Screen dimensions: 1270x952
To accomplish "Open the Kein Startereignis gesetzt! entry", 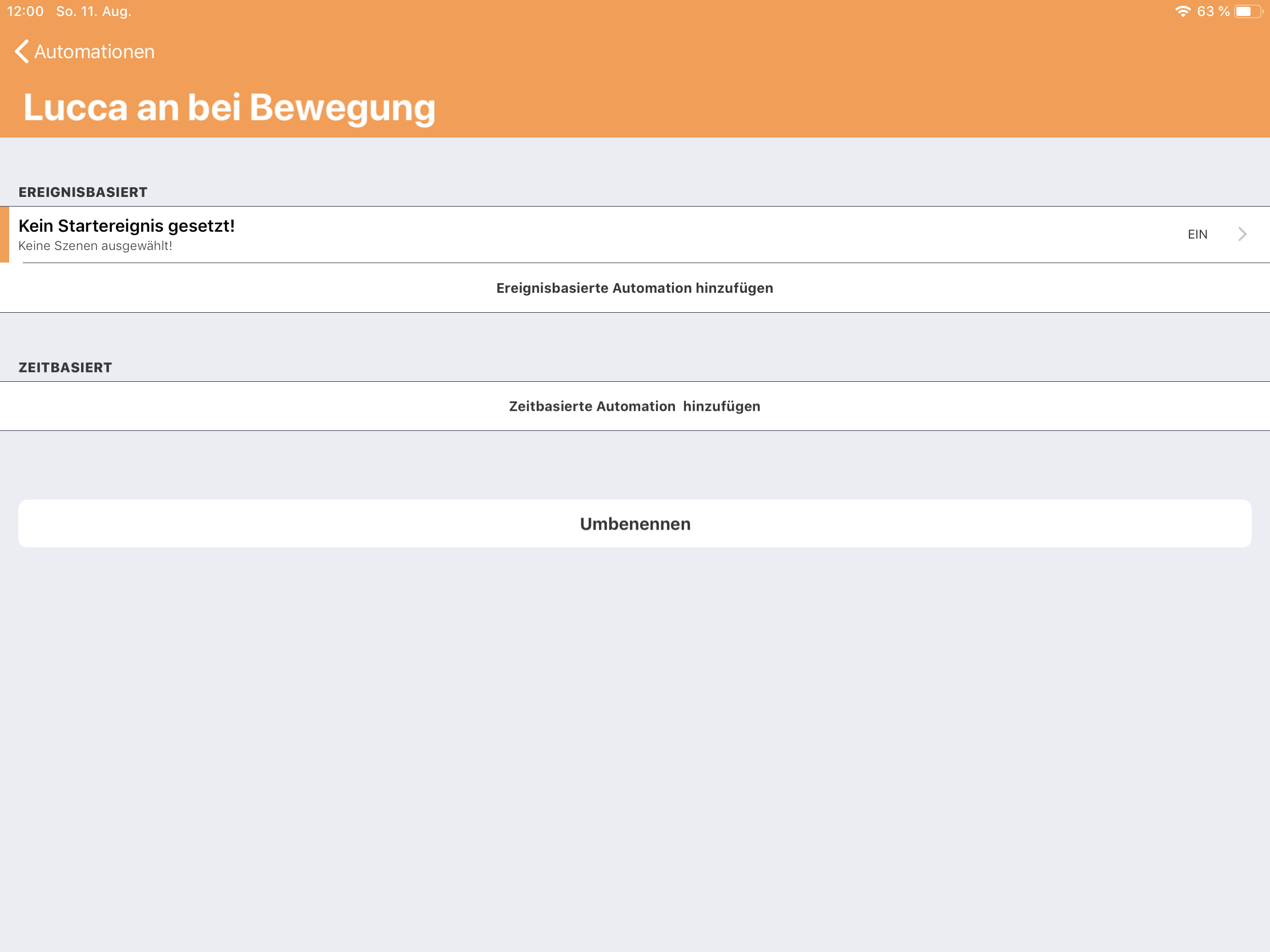I will pyautogui.click(x=126, y=225).
